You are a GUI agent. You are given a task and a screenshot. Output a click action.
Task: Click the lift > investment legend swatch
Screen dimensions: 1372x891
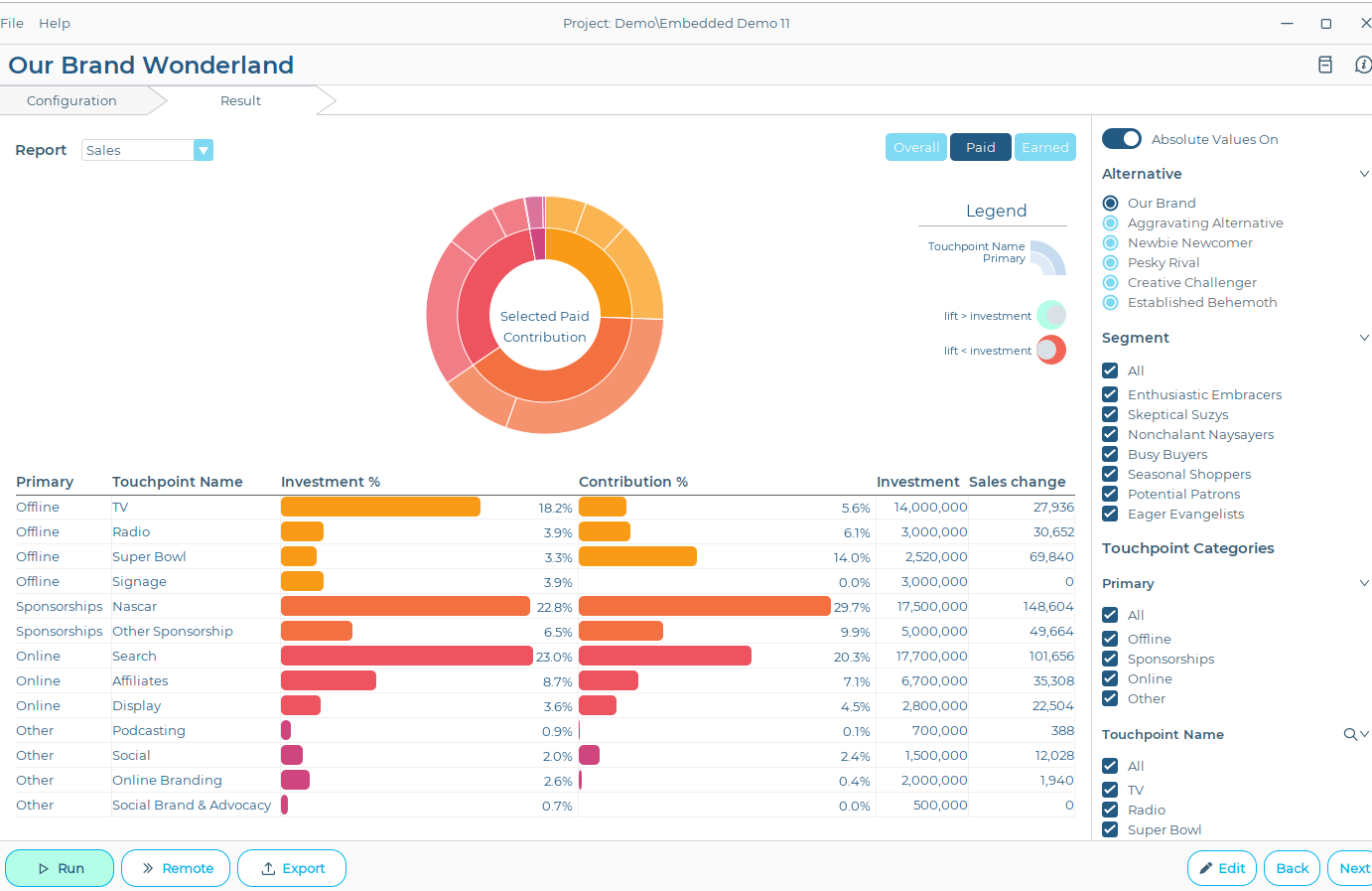tap(1051, 315)
